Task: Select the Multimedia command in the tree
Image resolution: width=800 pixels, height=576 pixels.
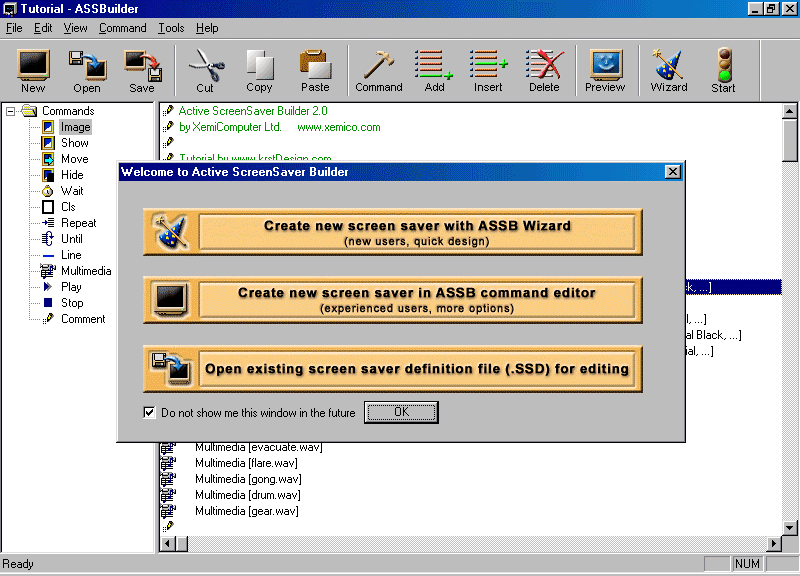Action: tap(86, 271)
